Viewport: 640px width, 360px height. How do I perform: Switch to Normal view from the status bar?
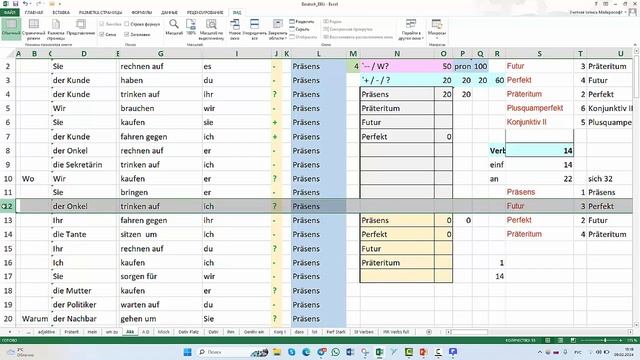[x=548, y=340]
